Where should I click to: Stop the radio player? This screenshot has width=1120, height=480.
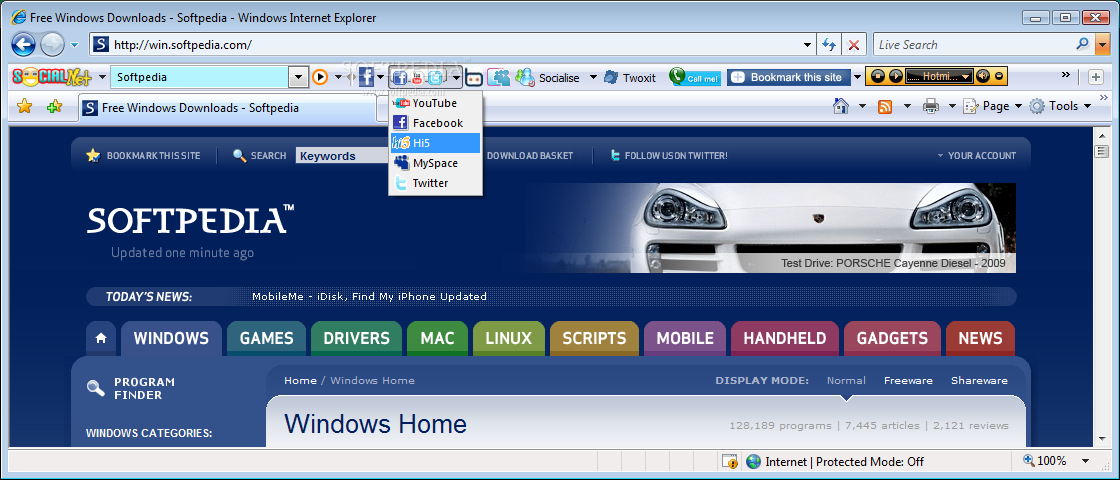[x=877, y=76]
